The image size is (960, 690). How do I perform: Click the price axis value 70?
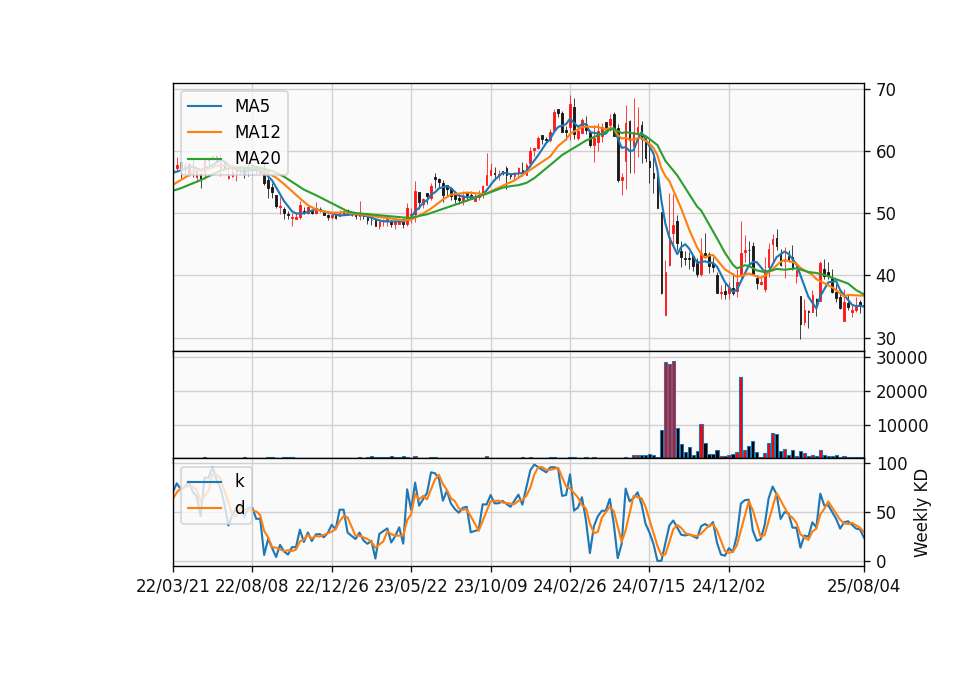[x=885, y=90]
